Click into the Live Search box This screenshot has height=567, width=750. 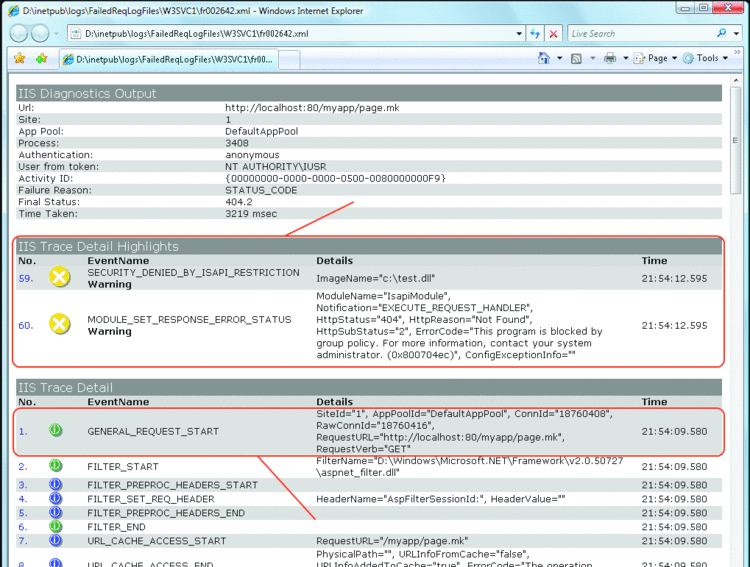(x=641, y=33)
